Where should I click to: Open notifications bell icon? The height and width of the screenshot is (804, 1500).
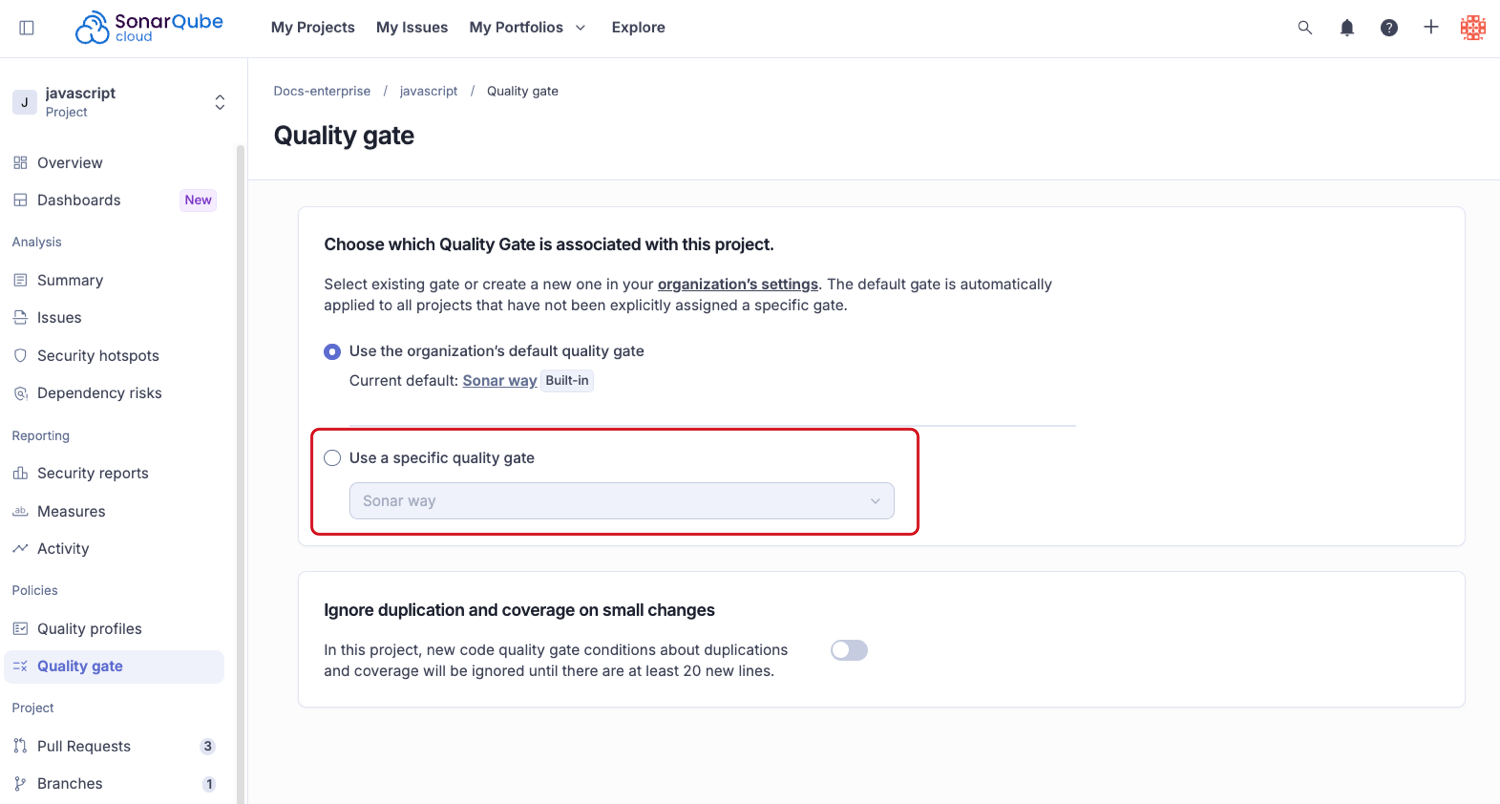(1347, 28)
